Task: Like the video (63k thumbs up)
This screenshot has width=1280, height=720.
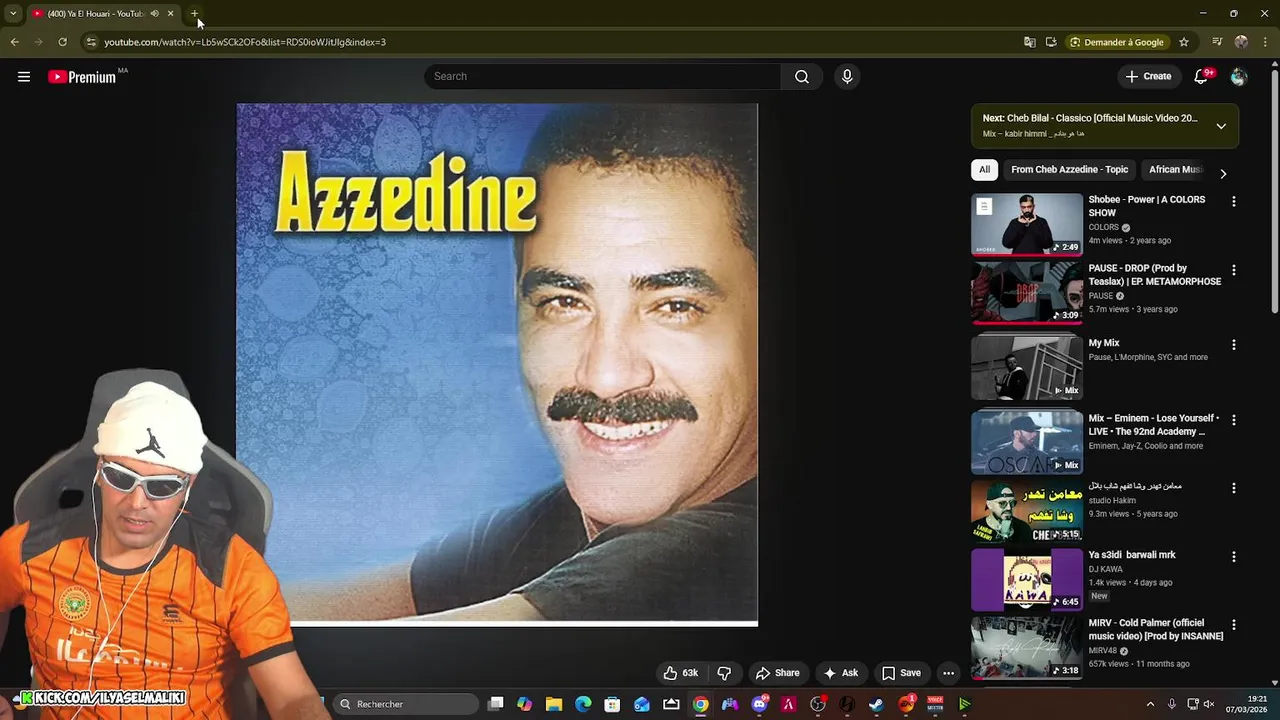Action: coord(681,673)
